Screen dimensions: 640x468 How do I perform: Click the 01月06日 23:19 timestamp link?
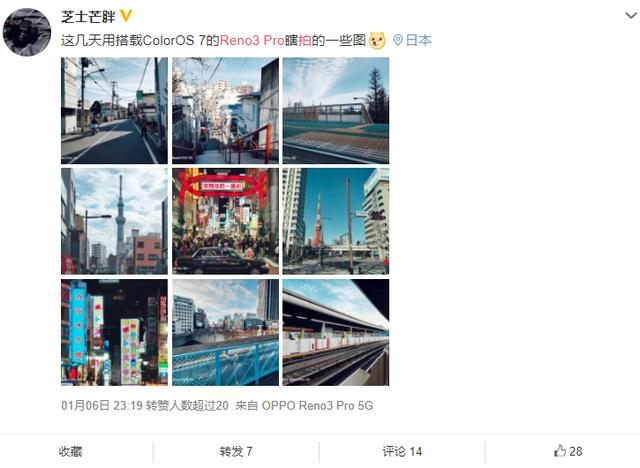[x=102, y=406]
